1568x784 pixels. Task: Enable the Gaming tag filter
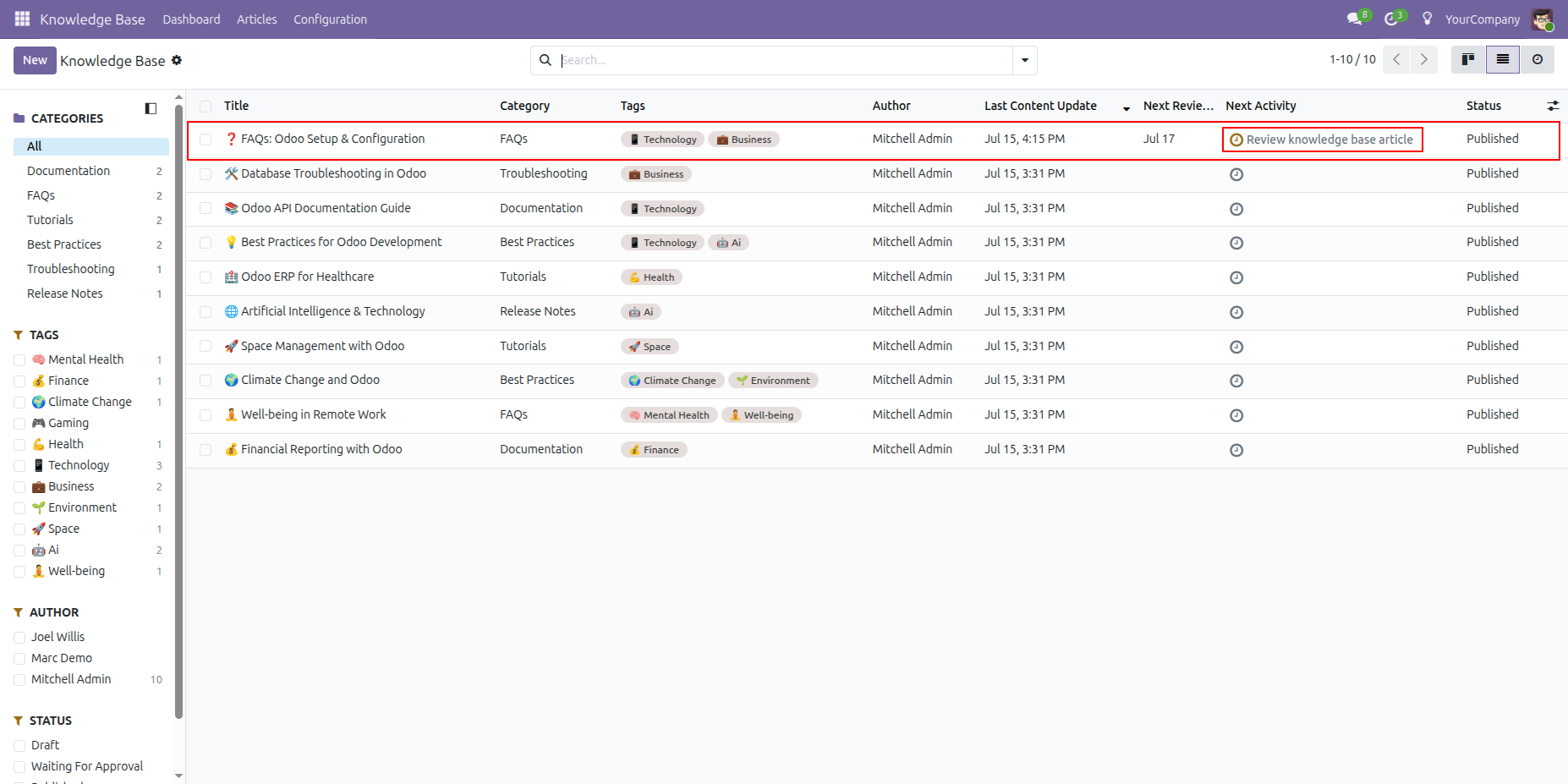pos(19,424)
